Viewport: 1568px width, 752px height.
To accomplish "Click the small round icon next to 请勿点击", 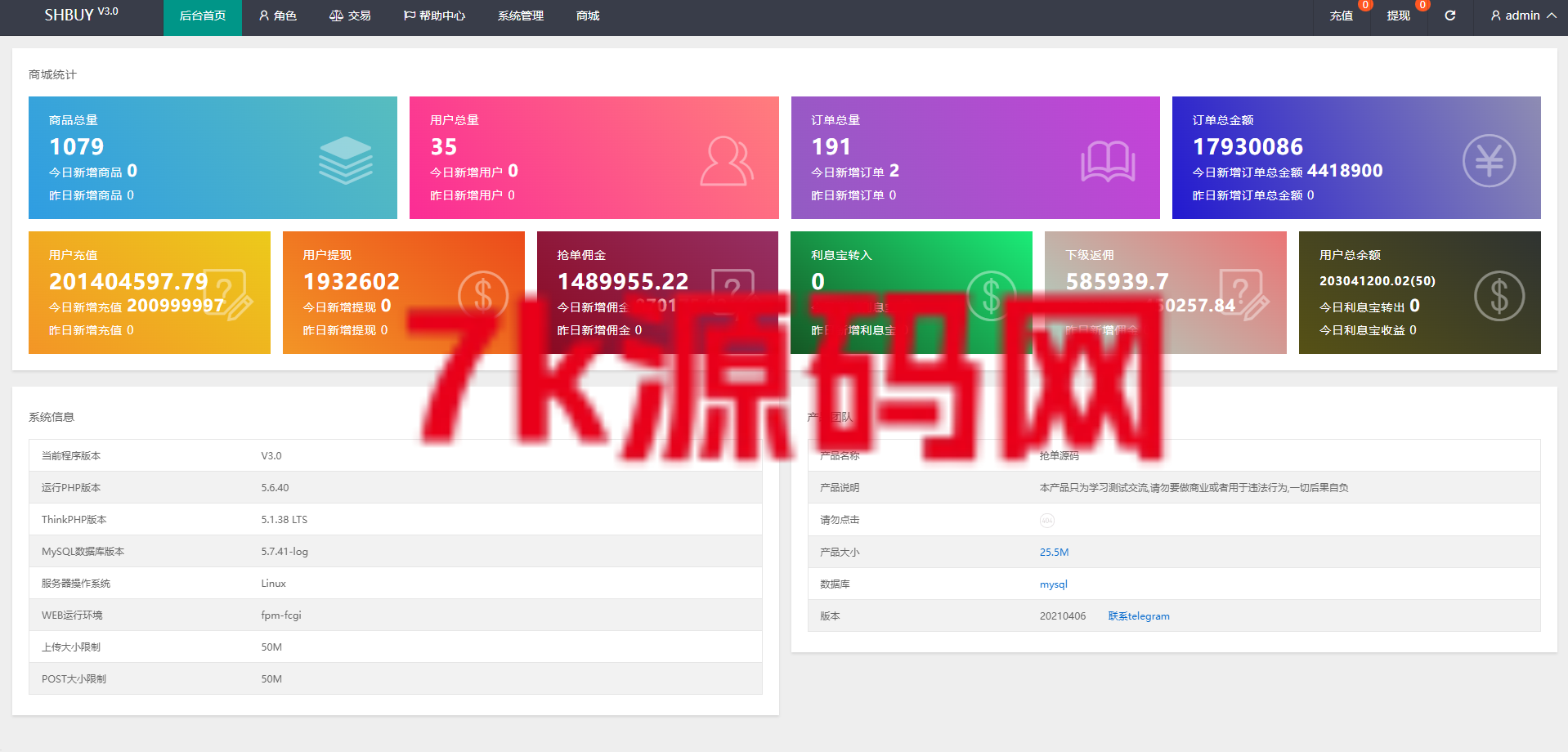I will [x=1047, y=521].
